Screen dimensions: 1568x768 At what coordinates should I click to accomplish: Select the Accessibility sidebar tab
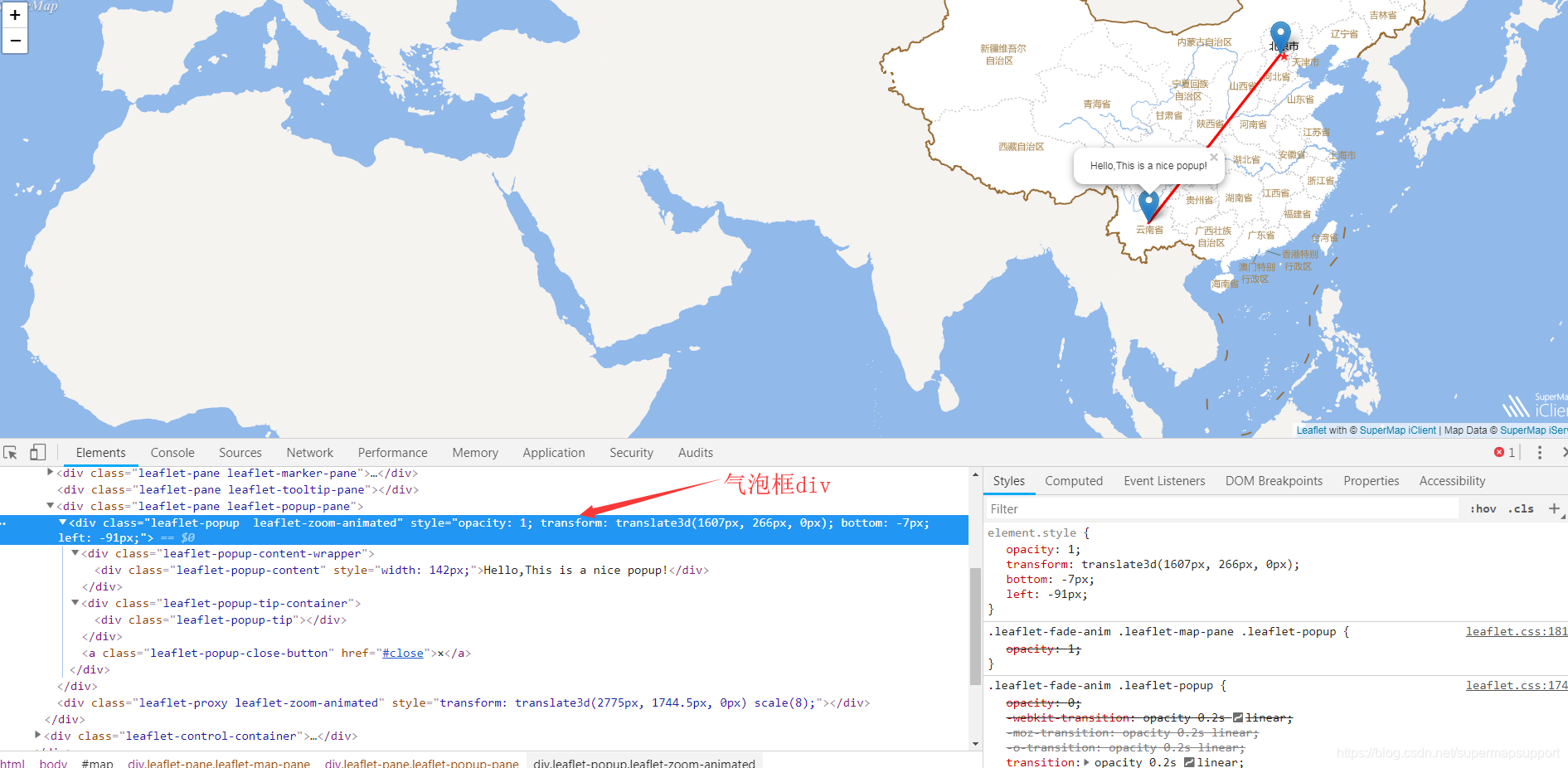coord(1452,481)
